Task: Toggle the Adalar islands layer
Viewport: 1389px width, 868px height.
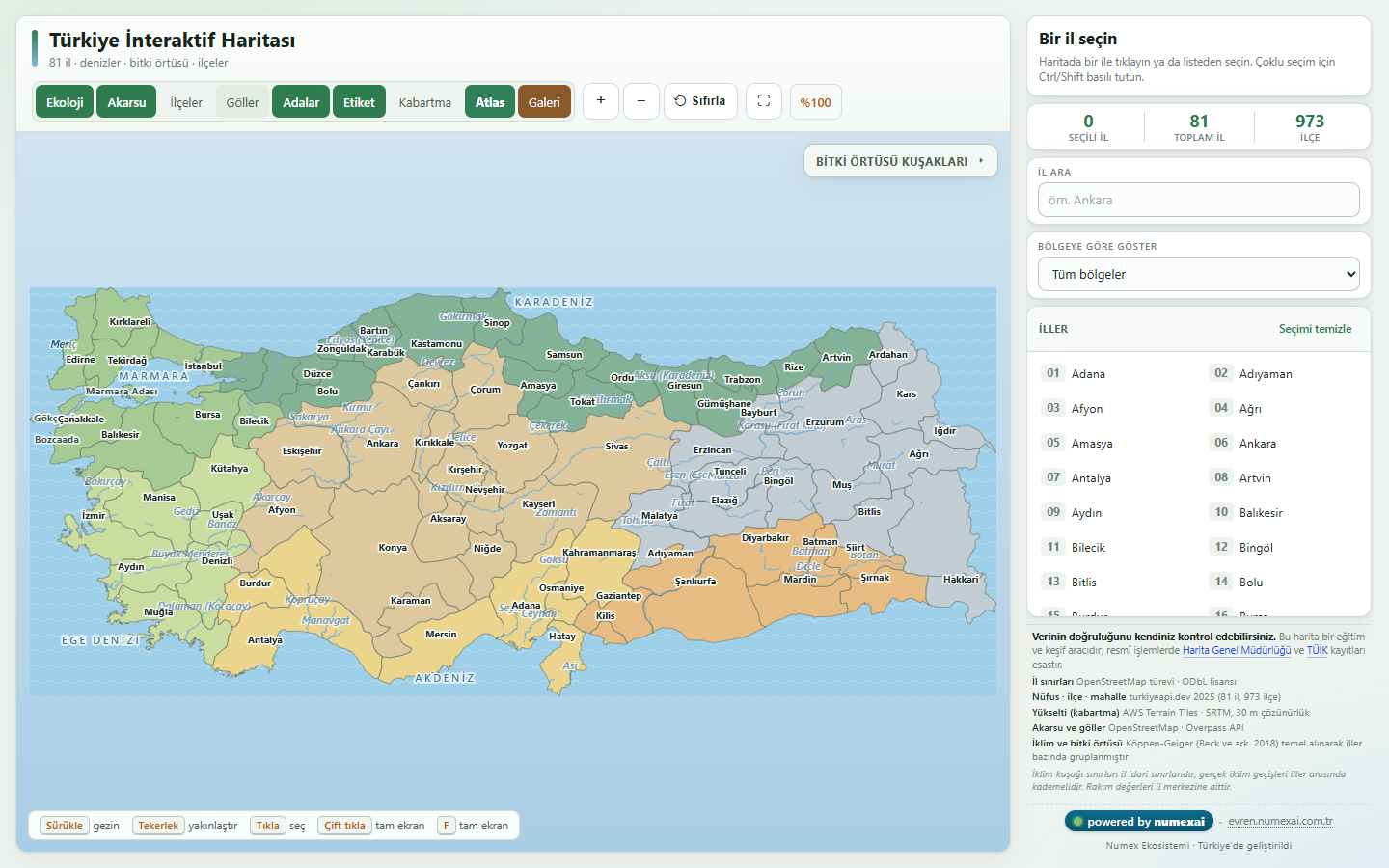Action: point(301,102)
